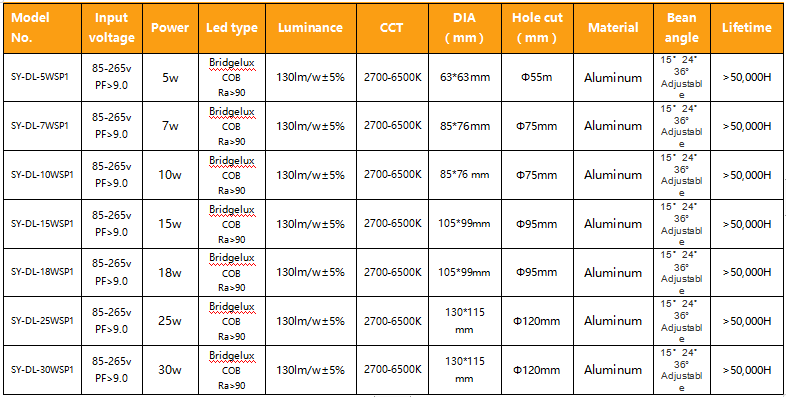Screen dimensions: 786x397
Task: Select the Input voltage header cell
Action: click(112, 28)
